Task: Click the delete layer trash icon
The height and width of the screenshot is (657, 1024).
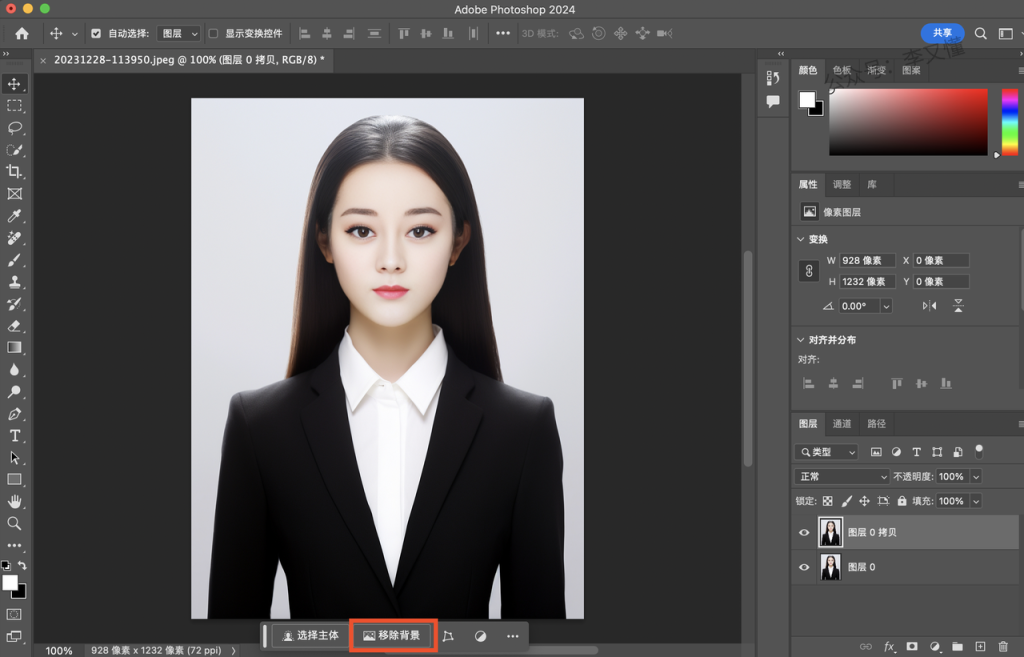Action: (1003, 647)
